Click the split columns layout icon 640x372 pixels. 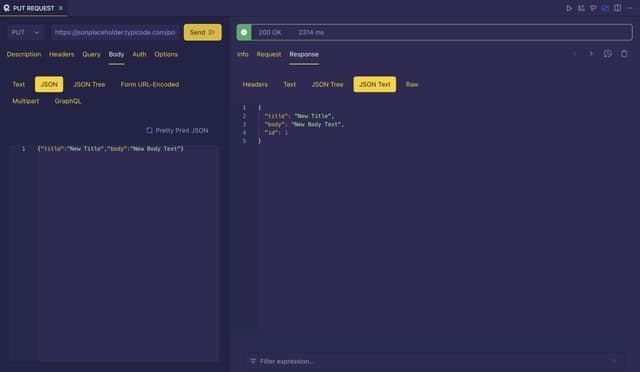coord(618,8)
